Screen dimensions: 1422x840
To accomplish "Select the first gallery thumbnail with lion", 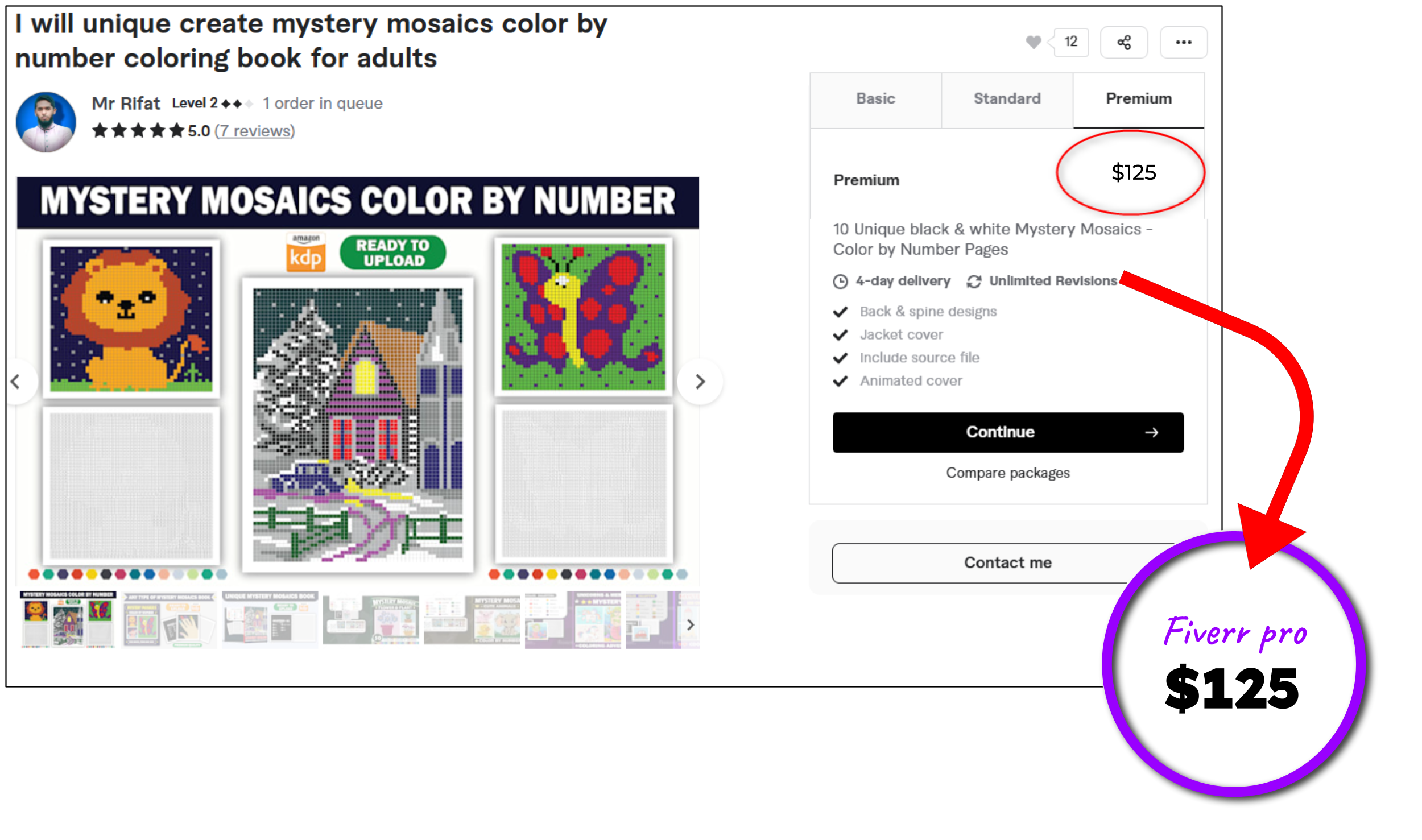I will point(68,619).
